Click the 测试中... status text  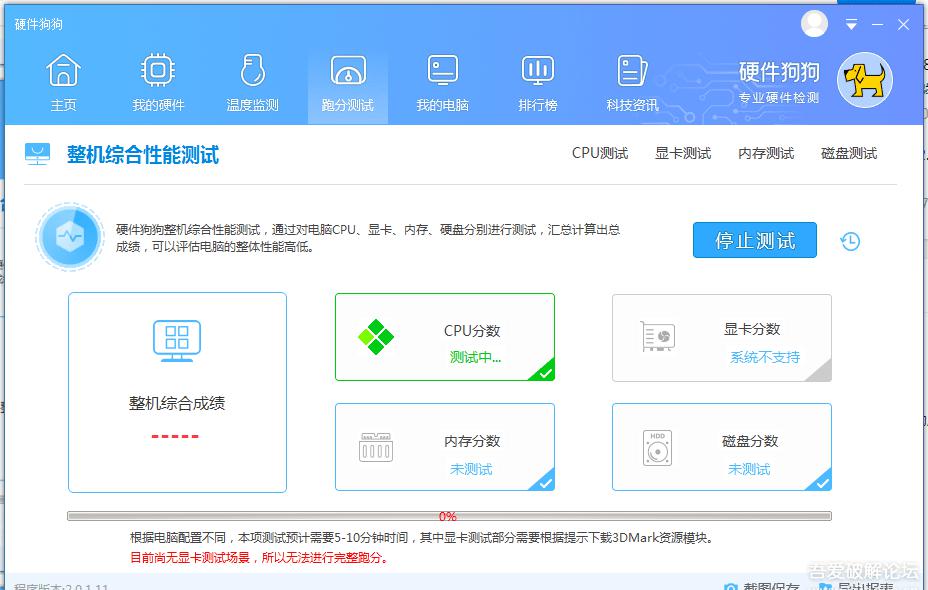coord(475,357)
